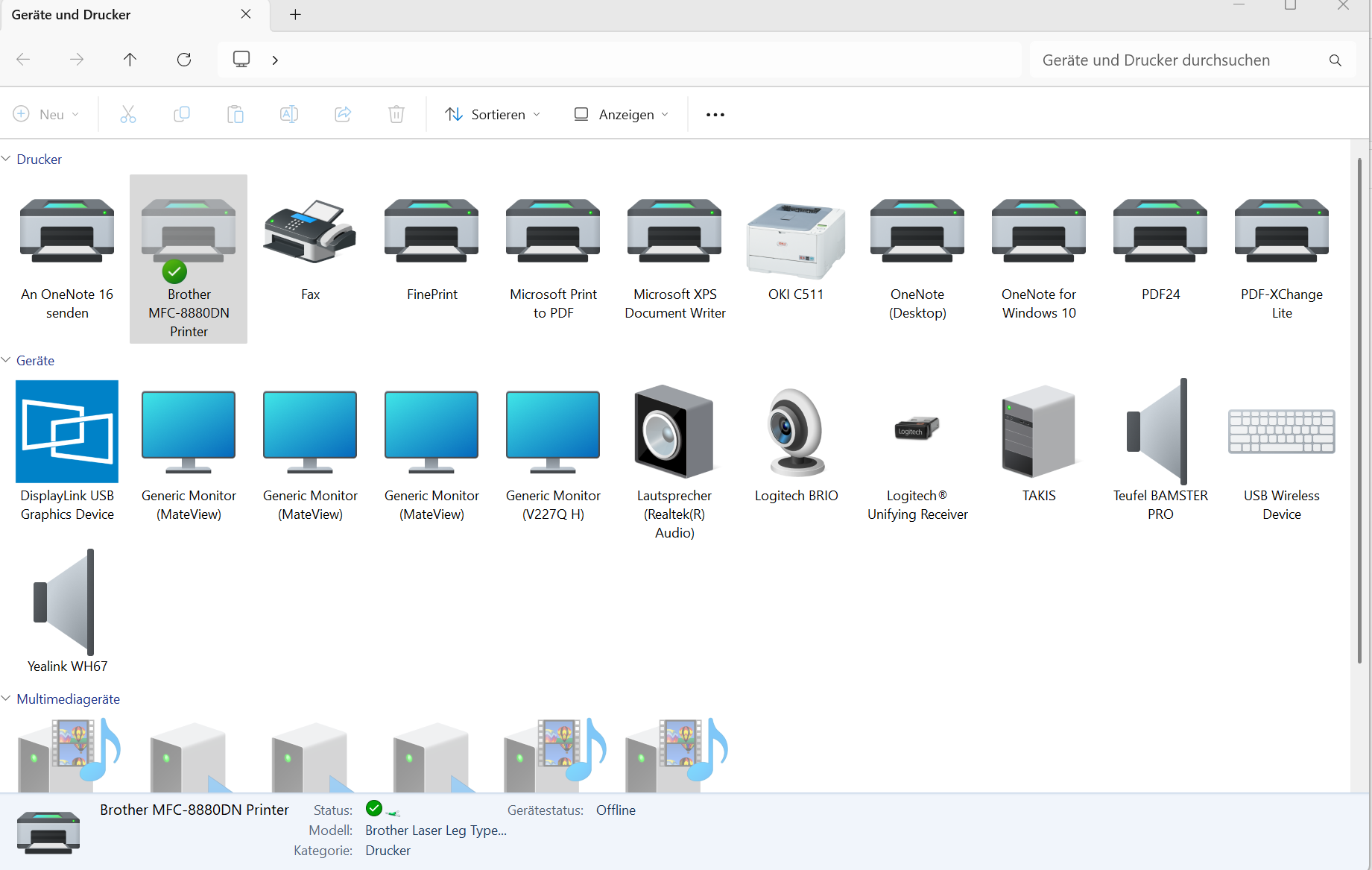Click the Refresh button
1372x870 pixels.
point(183,60)
